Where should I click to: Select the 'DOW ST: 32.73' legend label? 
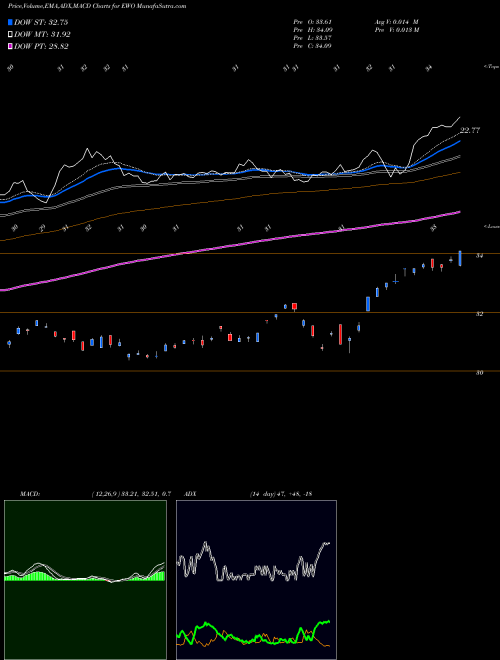[41, 22]
